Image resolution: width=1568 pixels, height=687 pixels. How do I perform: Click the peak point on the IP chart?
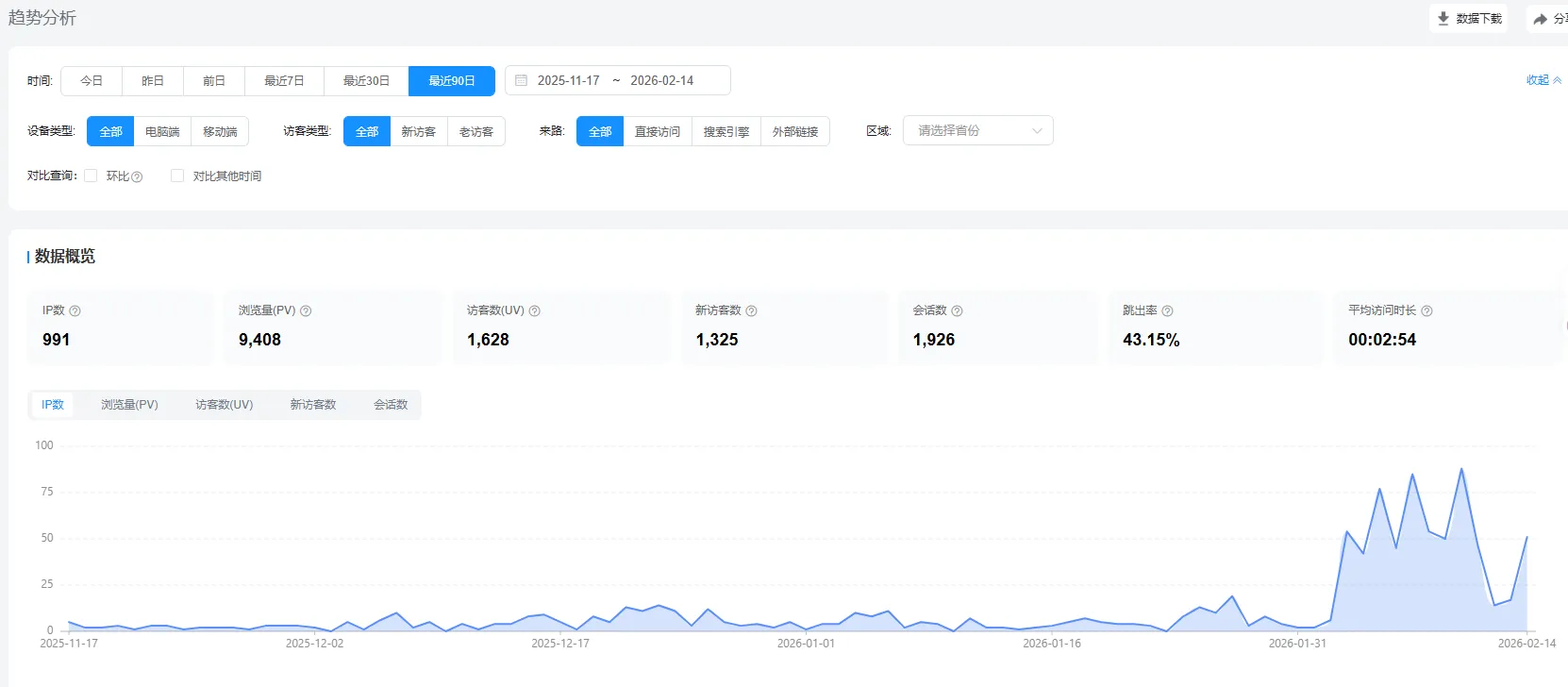(1462, 469)
